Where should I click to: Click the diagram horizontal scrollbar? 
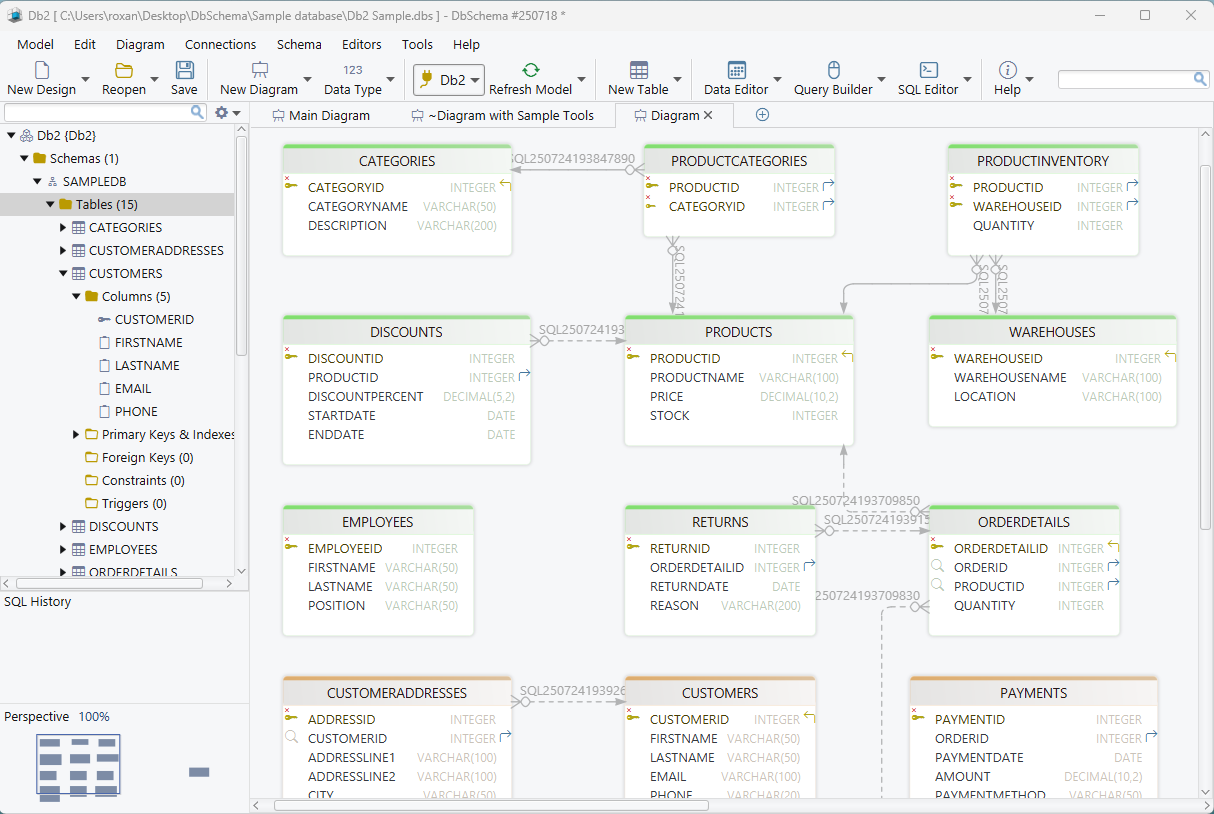click(x=490, y=805)
